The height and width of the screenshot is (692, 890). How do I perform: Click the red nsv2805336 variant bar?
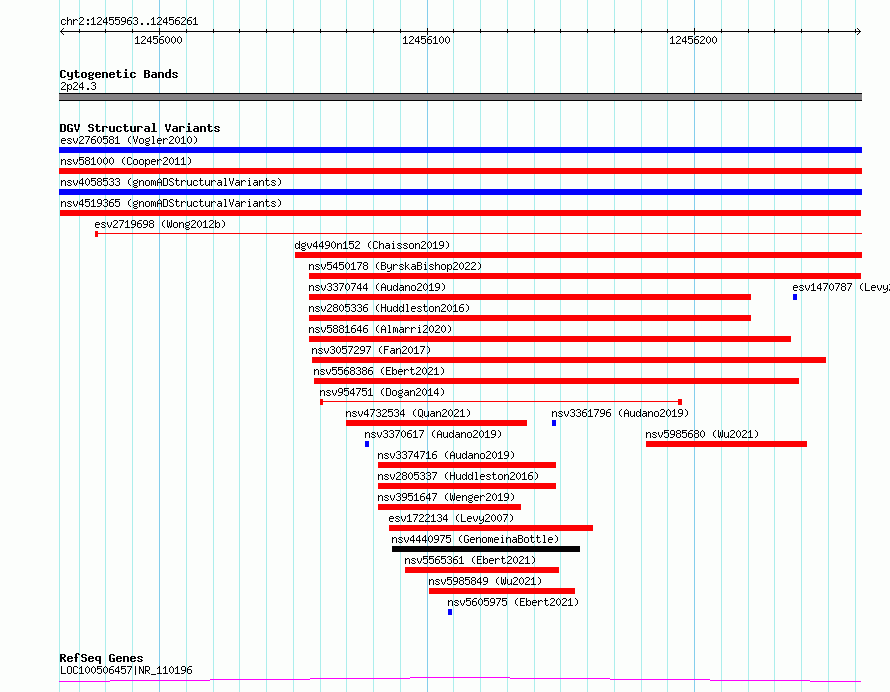coord(530,318)
